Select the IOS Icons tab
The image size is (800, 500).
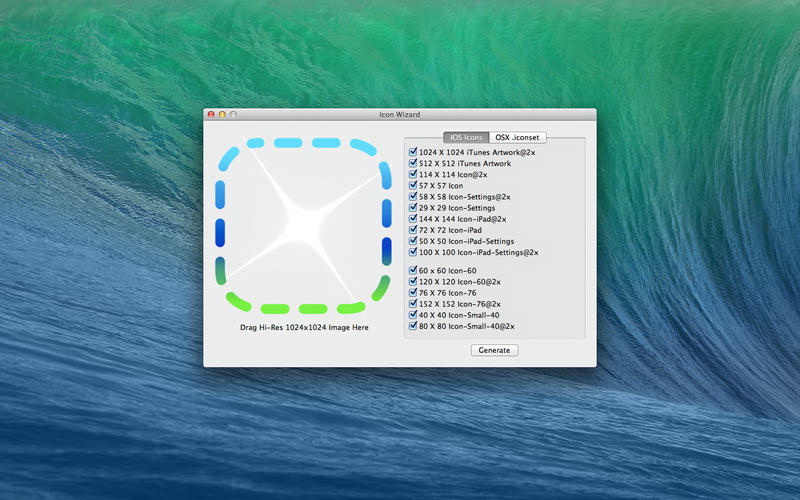467,137
